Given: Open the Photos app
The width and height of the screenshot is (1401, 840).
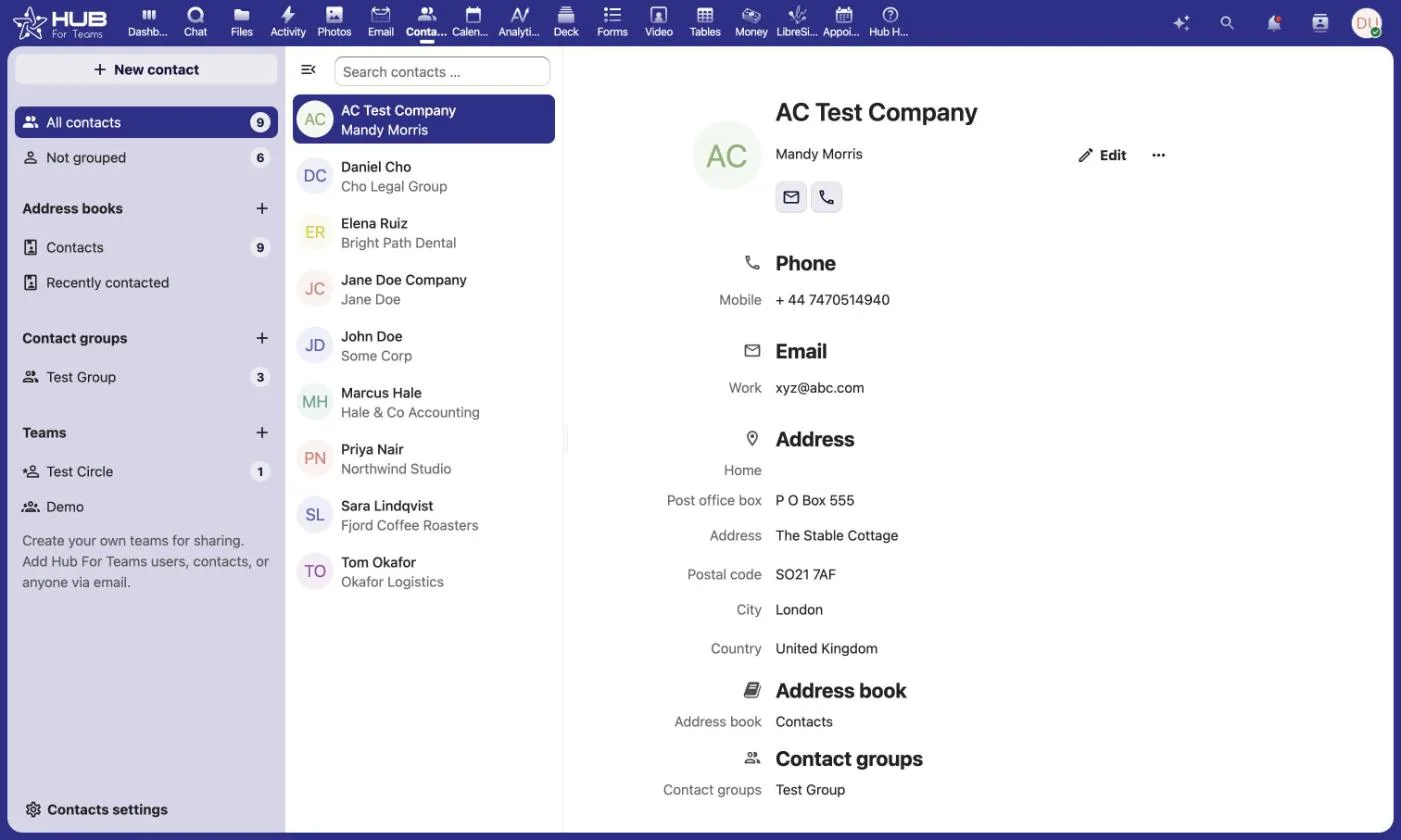Looking at the screenshot, I should click(334, 21).
